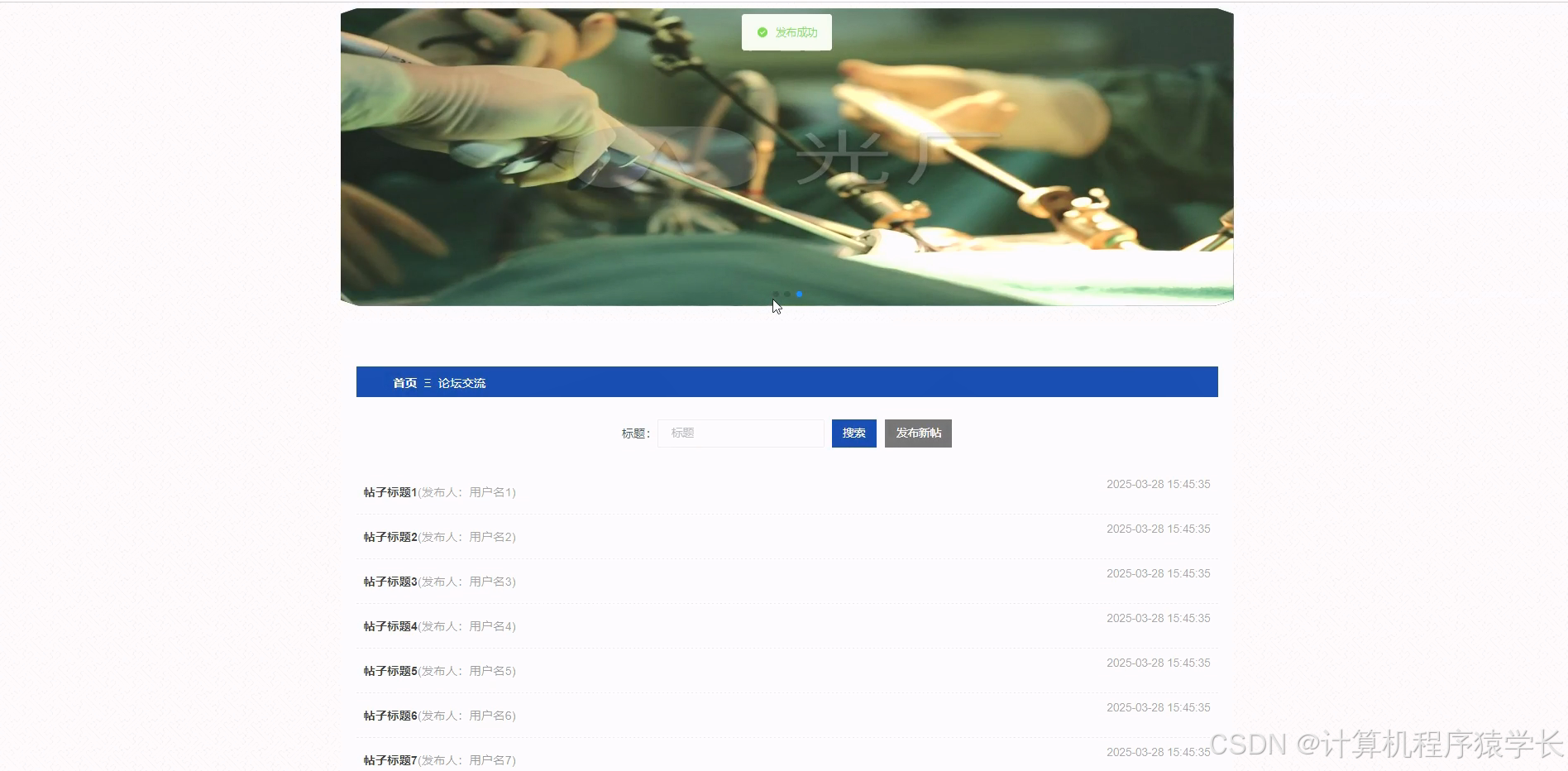Click the 搜索 search button
Viewport: 1568px width, 771px height.
click(x=853, y=433)
